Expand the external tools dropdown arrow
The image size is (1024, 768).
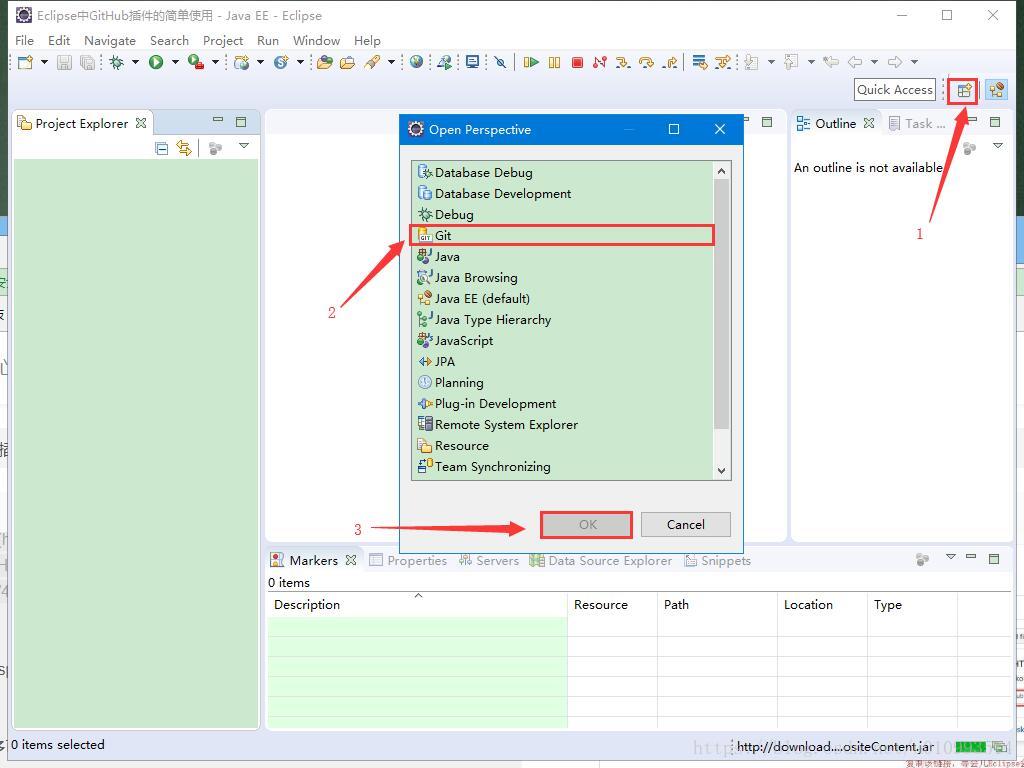(215, 62)
